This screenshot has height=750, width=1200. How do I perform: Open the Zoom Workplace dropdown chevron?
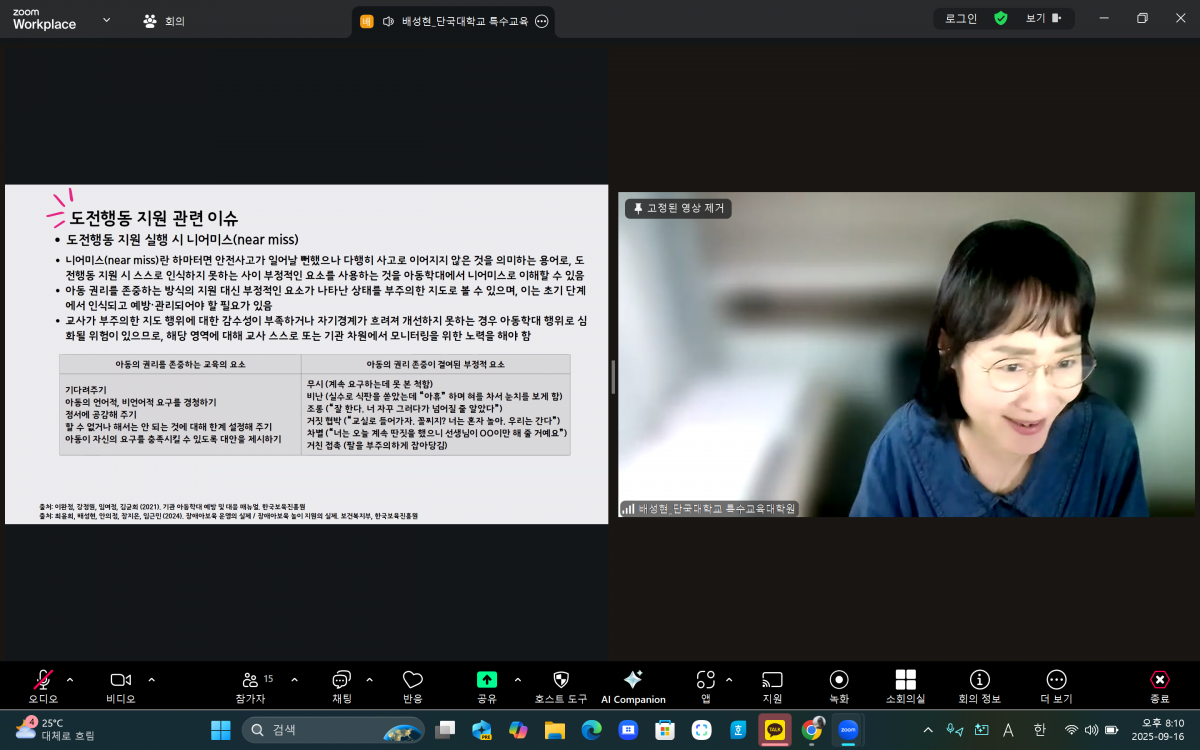(107, 20)
